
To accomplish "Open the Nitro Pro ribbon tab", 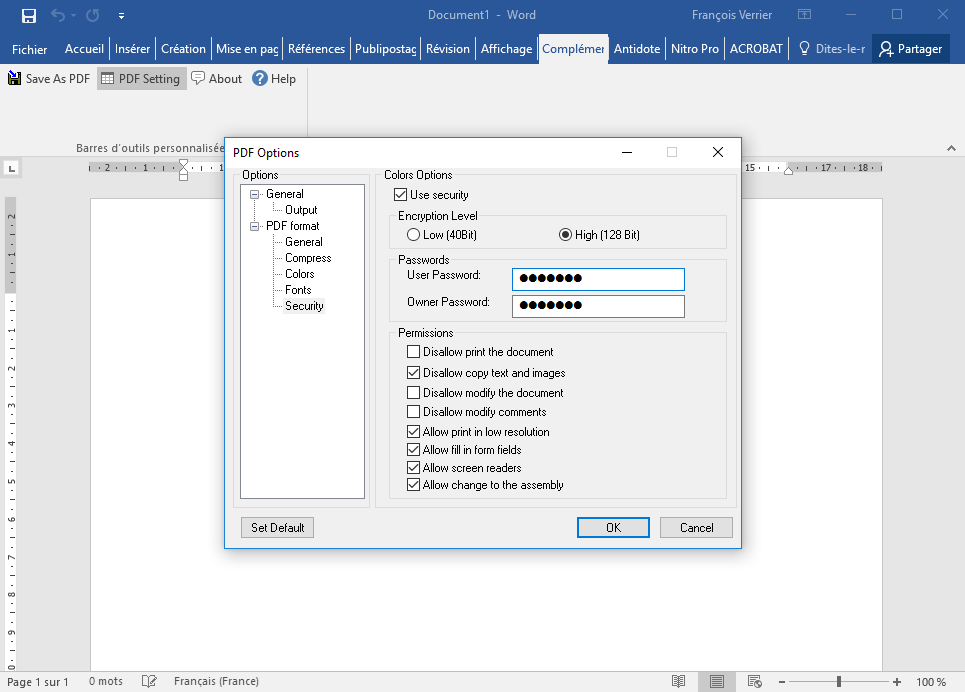I will [x=695, y=49].
